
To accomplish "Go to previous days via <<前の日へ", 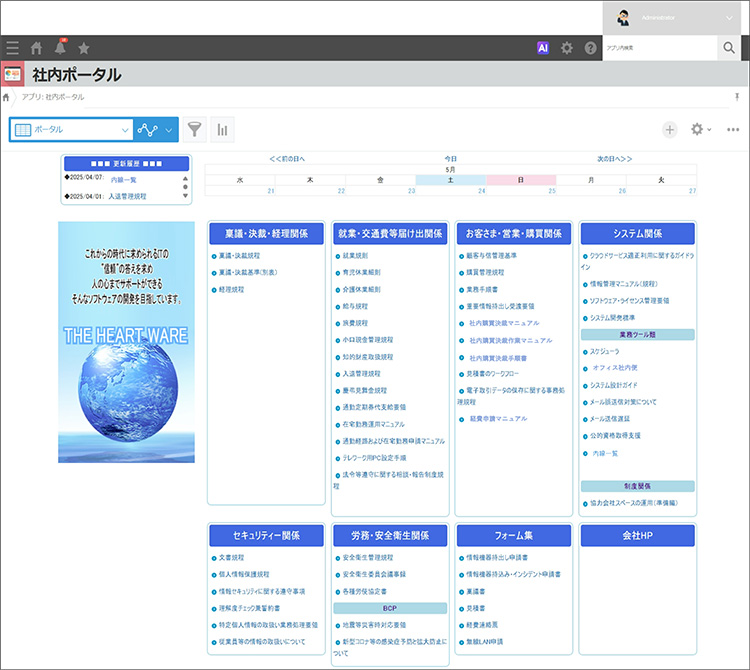I will (x=287, y=158).
